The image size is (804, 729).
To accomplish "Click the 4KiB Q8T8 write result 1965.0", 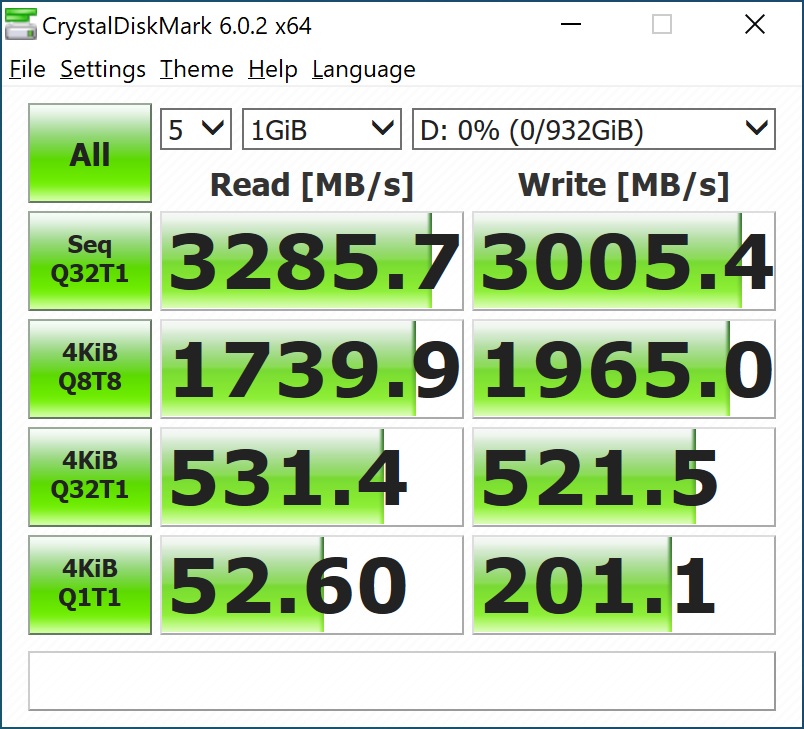I will pyautogui.click(x=624, y=369).
